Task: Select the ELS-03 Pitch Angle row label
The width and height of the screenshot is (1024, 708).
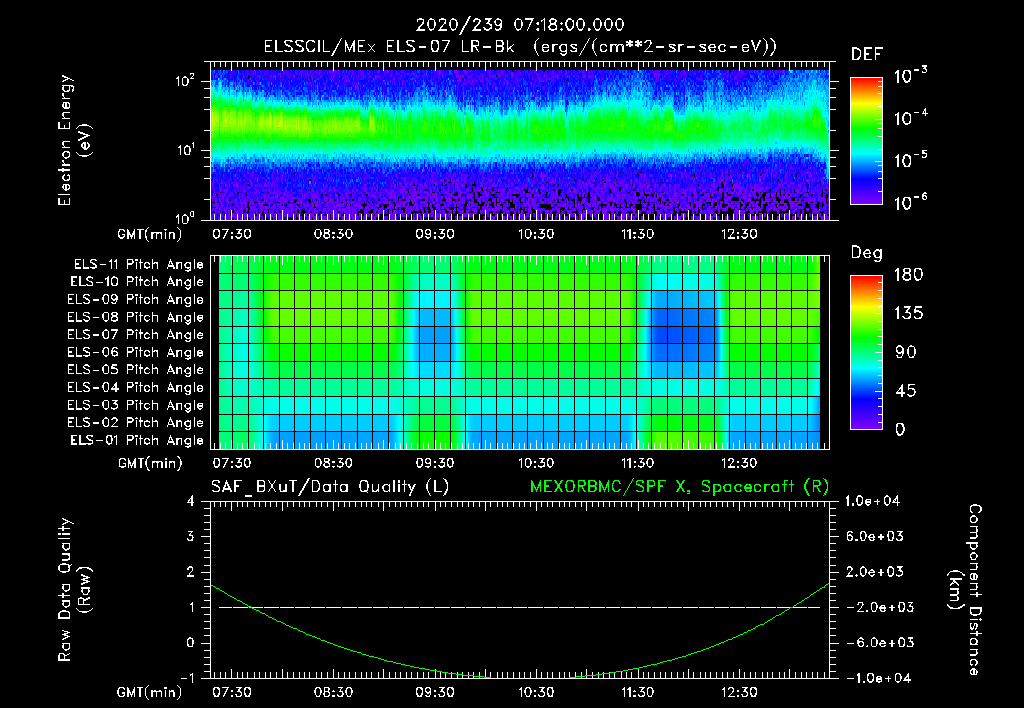Action: (136, 405)
